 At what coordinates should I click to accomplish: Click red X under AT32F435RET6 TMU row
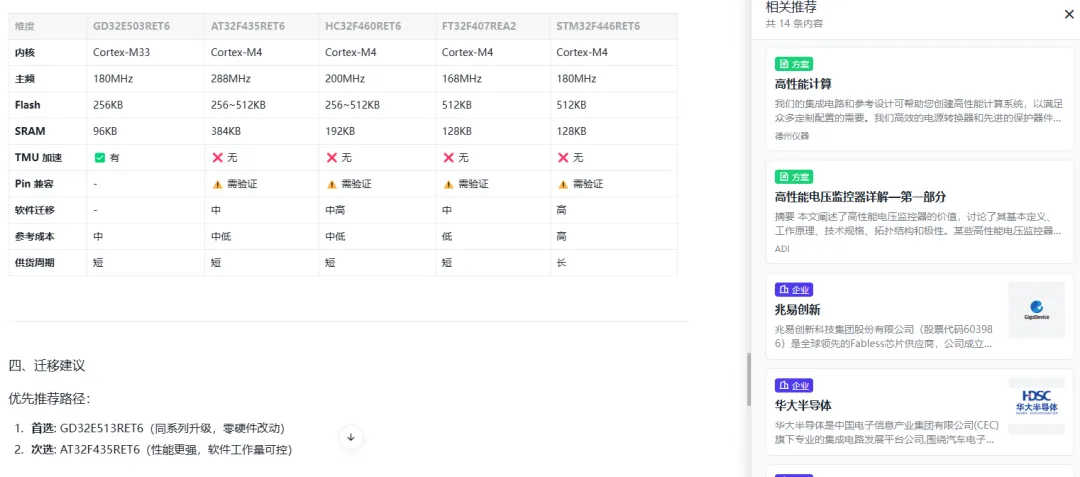click(217, 158)
